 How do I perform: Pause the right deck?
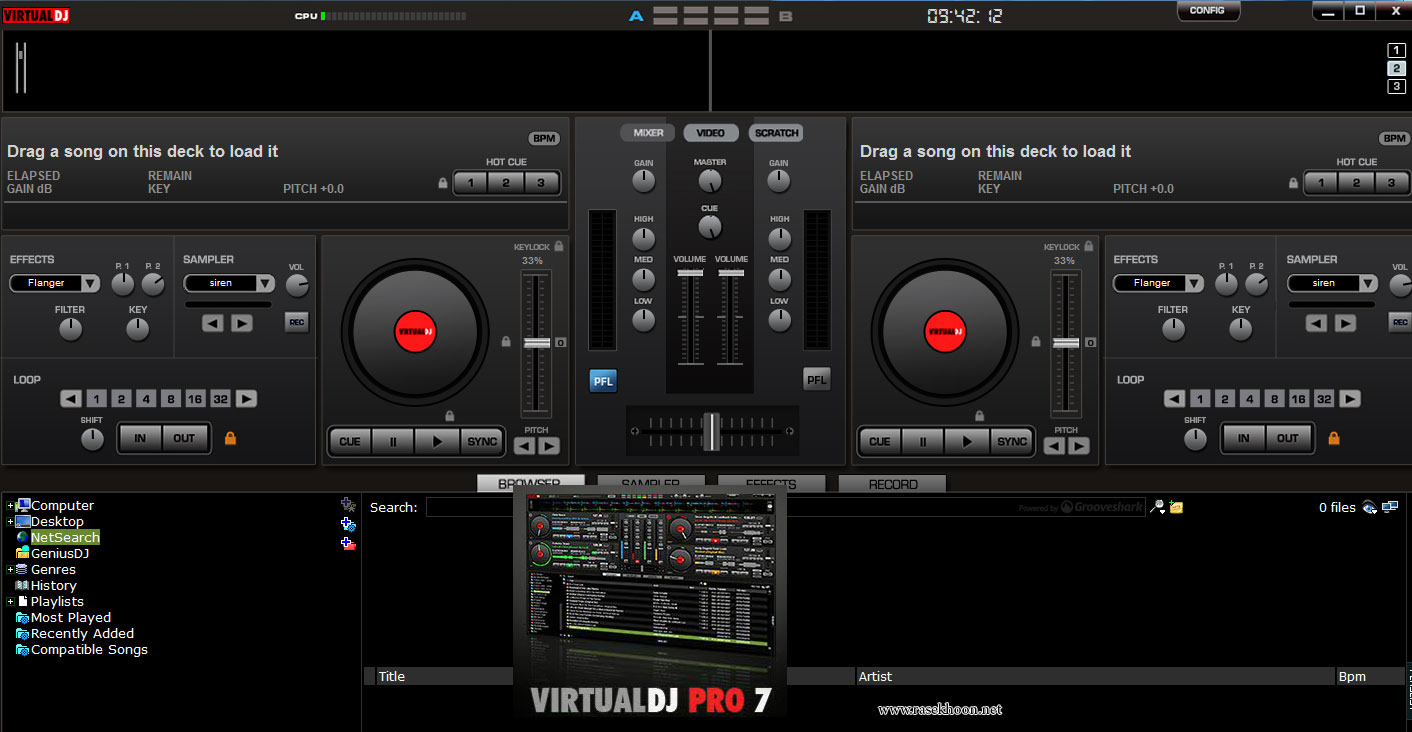(923, 441)
